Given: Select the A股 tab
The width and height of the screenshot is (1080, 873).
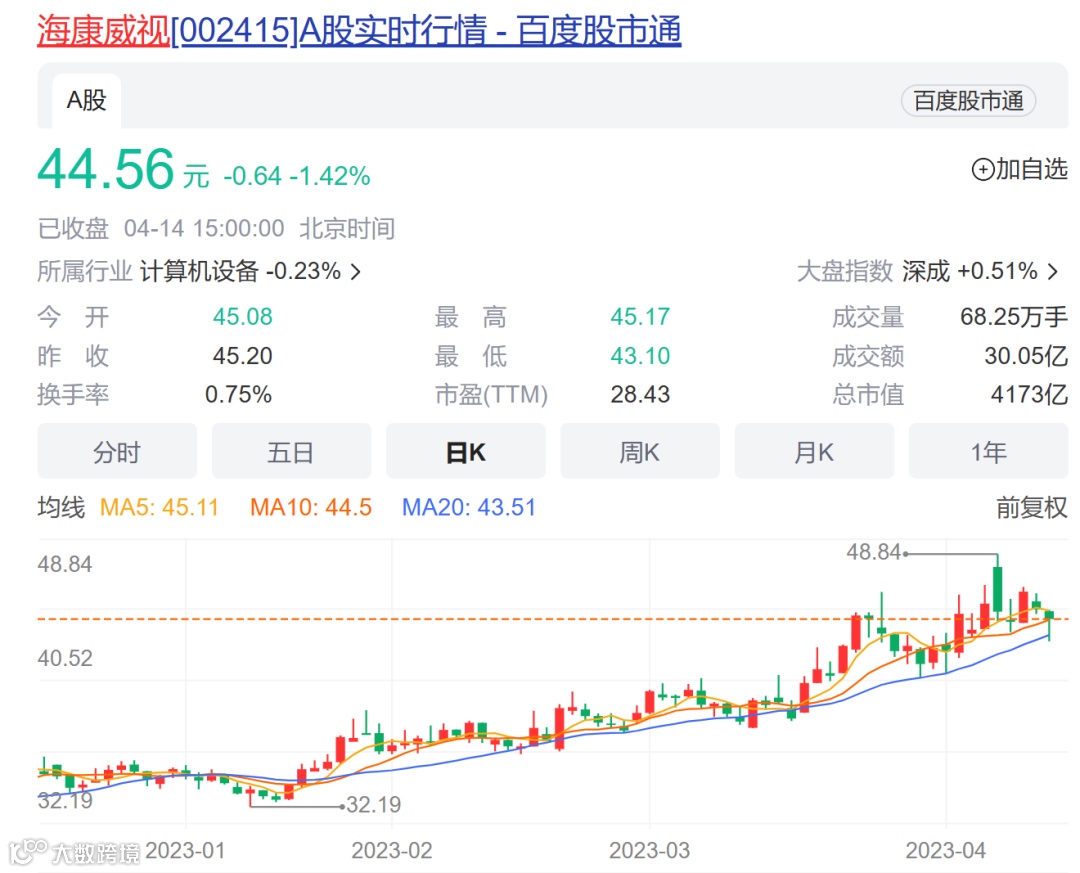Looking at the screenshot, I should 87,101.
